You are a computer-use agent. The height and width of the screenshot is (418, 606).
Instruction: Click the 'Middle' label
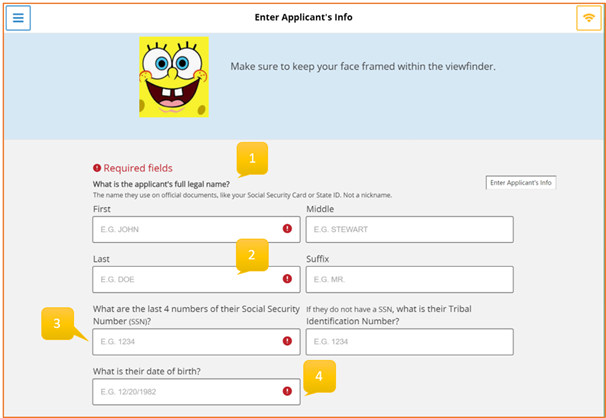(x=320, y=209)
